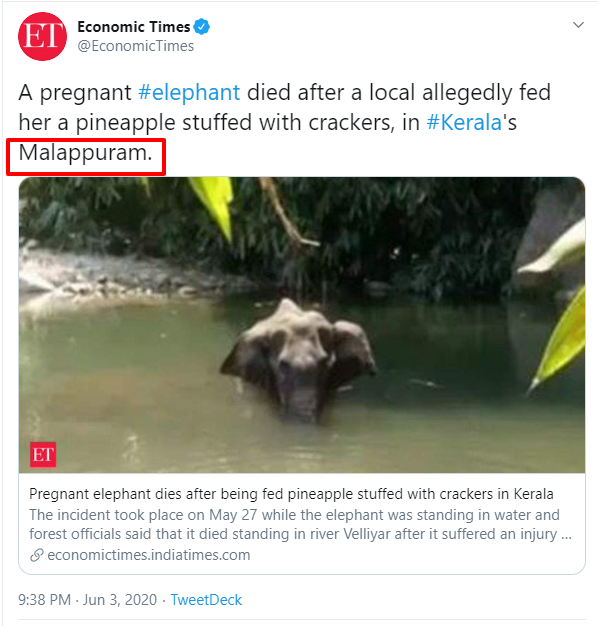Click the #elephant hashtag

[189, 92]
